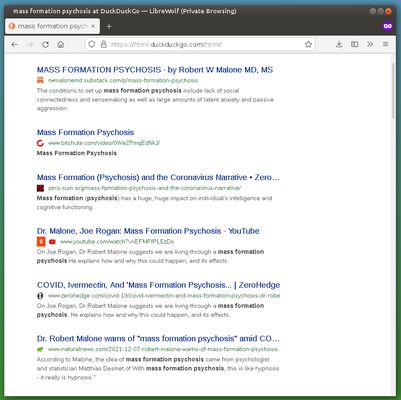Click the padlock site information icon

coord(104,44)
